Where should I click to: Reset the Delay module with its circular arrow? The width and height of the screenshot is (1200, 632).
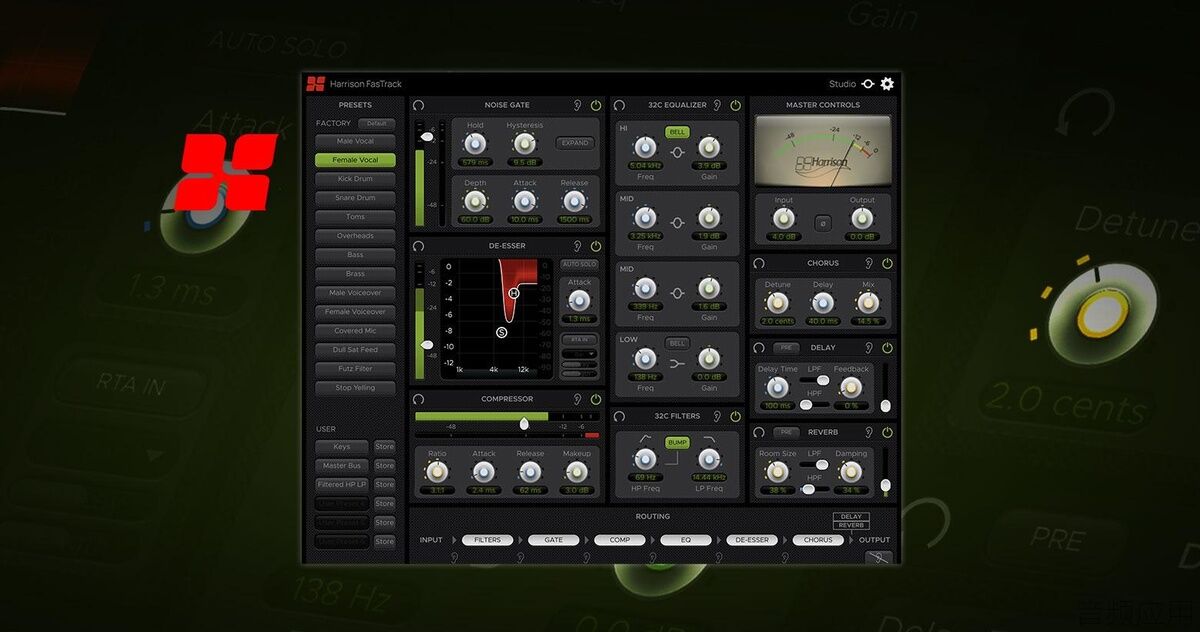click(x=759, y=348)
